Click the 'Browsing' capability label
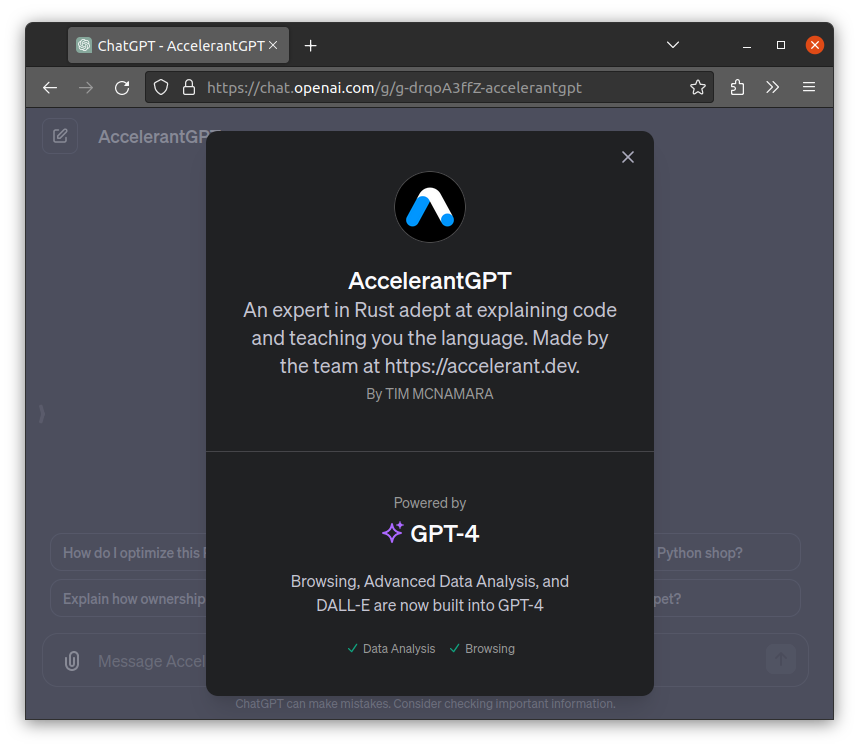The height and width of the screenshot is (748, 859). (x=490, y=649)
